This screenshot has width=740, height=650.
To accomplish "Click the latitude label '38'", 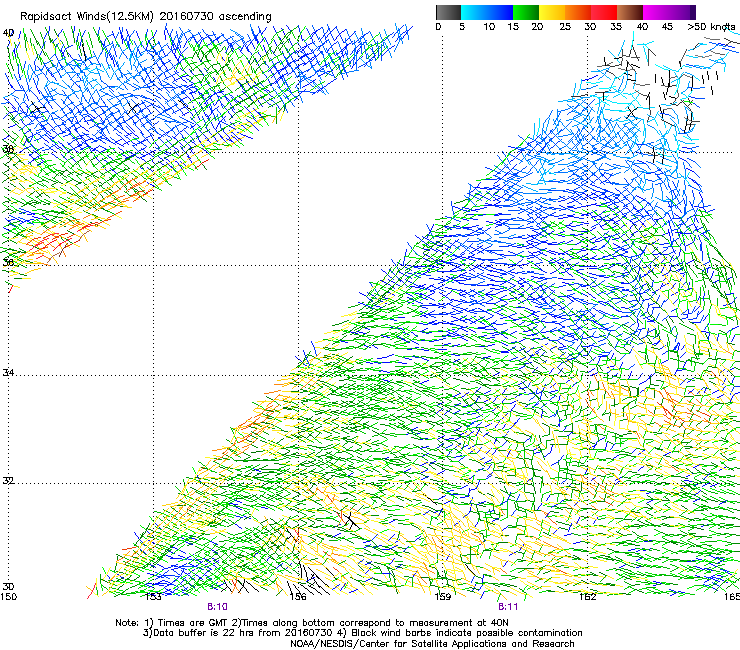I will click(8, 150).
